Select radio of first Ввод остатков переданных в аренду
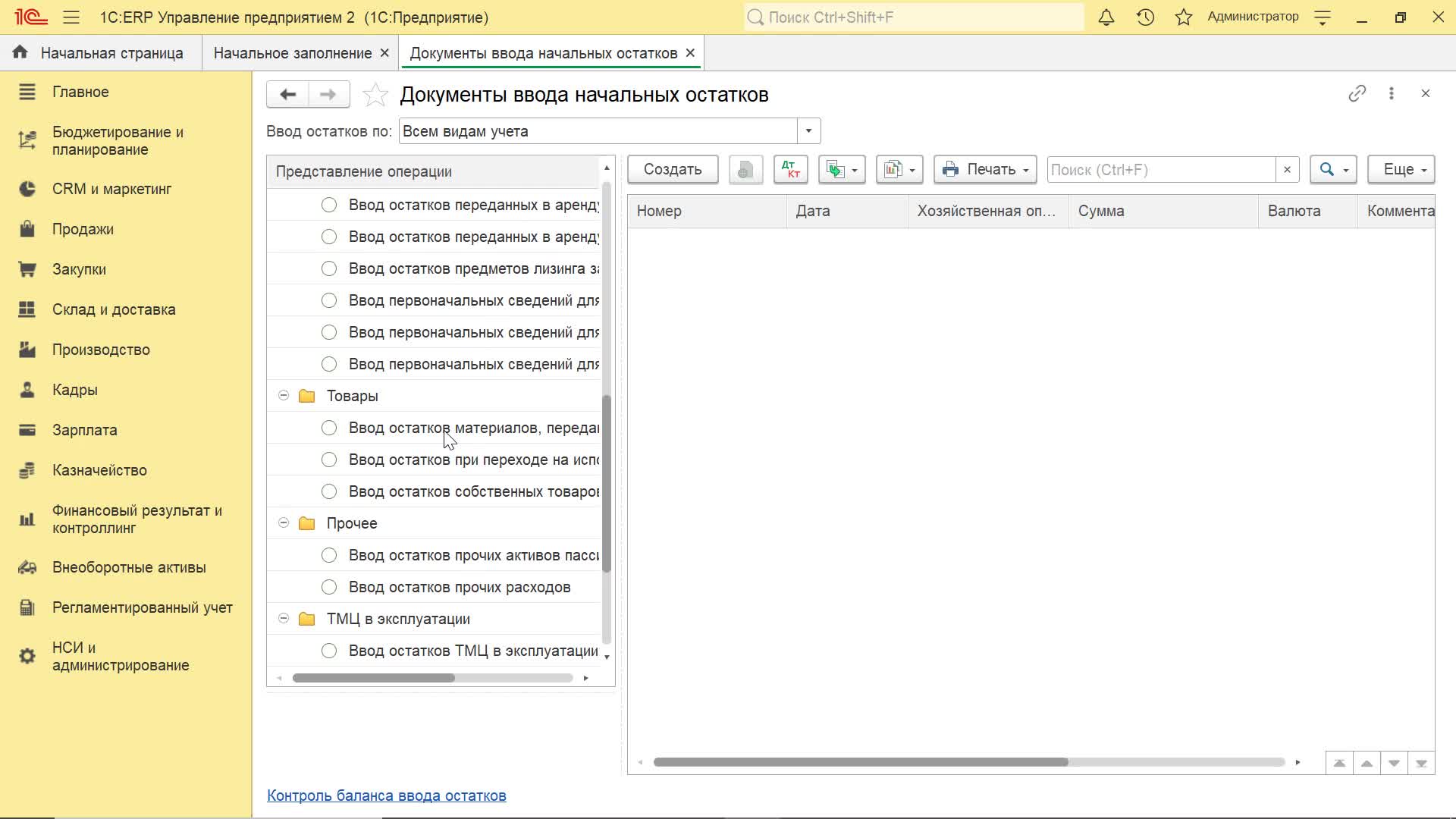The width and height of the screenshot is (1456, 819). point(329,205)
